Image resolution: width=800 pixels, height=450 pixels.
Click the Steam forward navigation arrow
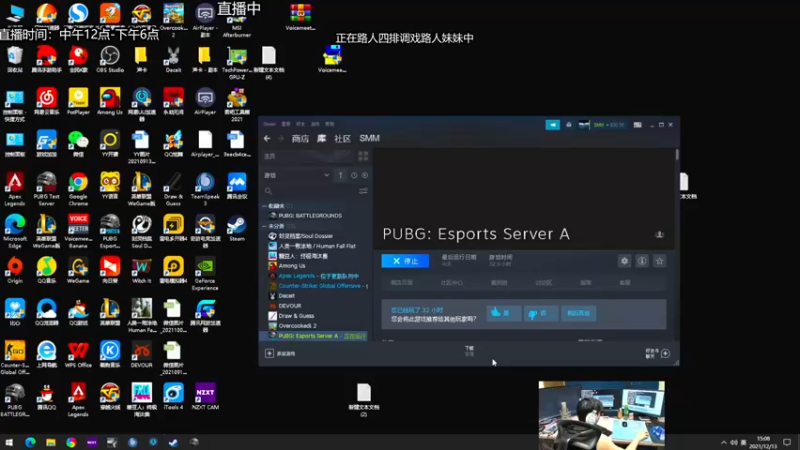[281, 138]
